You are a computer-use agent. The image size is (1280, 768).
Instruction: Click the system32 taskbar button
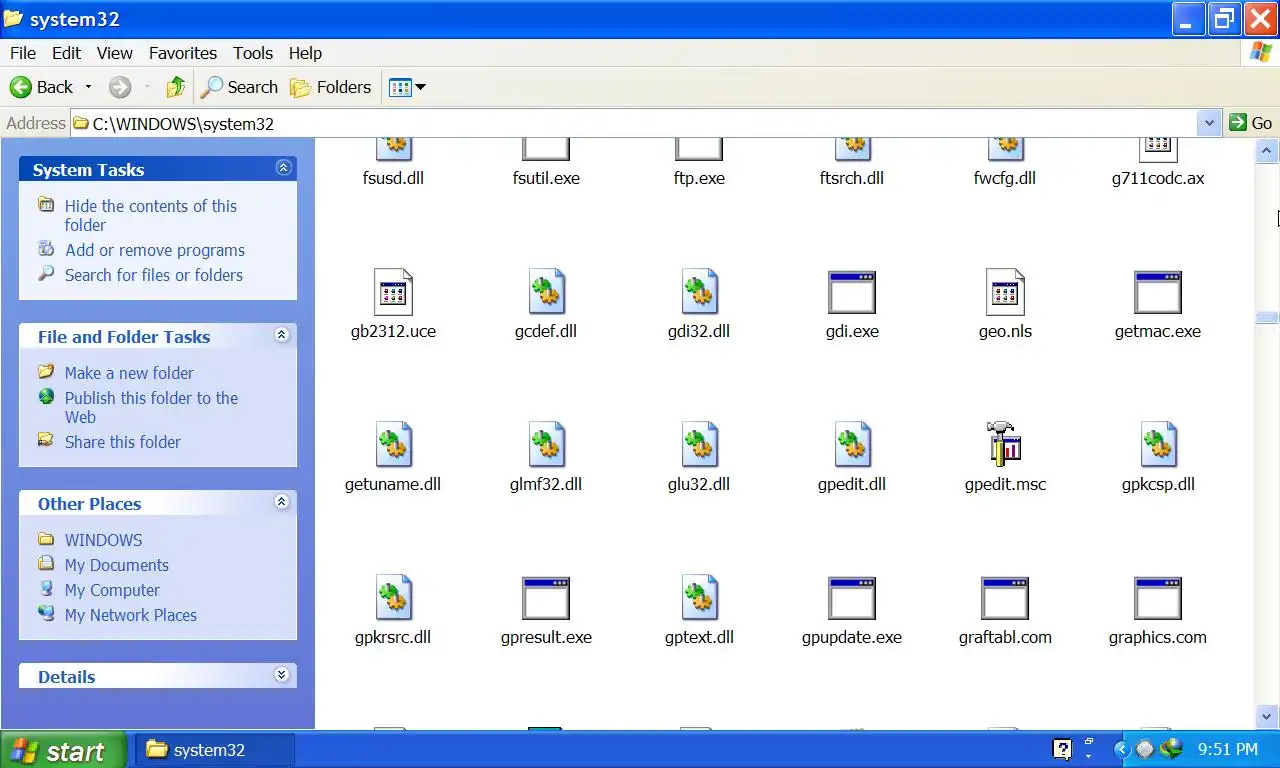(214, 750)
